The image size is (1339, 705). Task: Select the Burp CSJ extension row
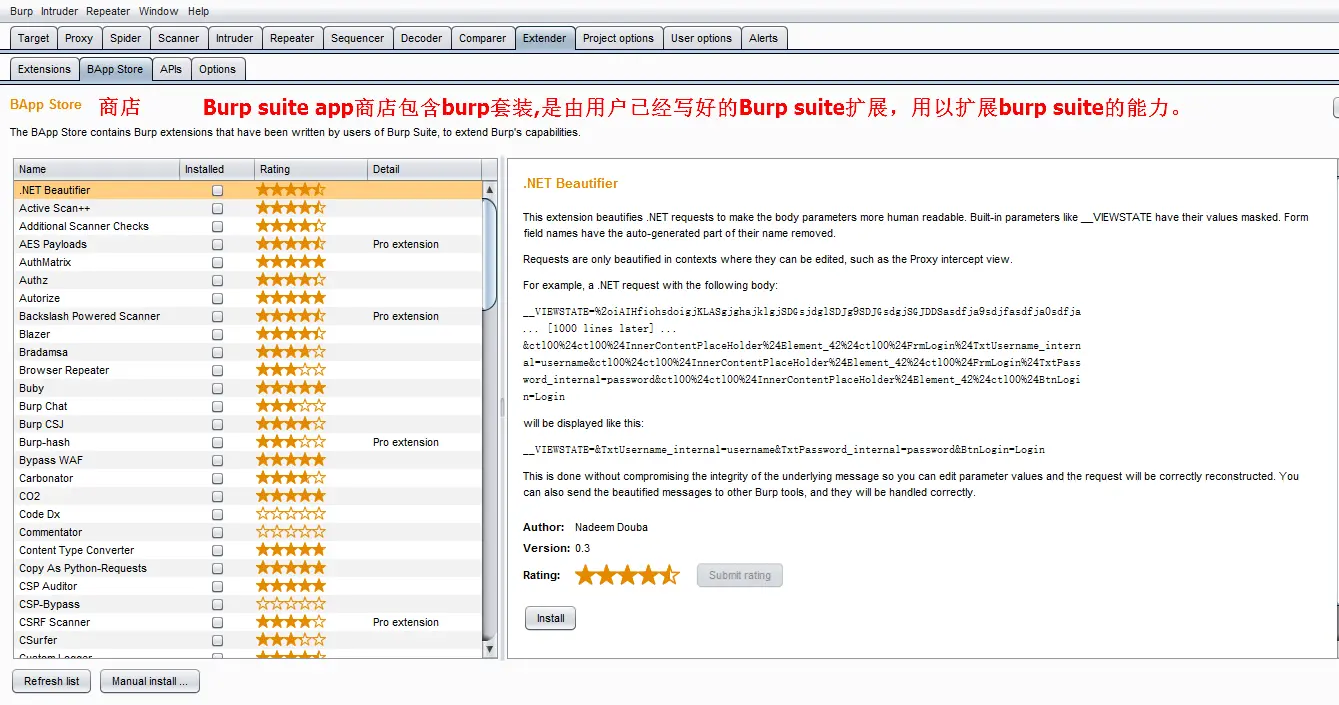(248, 424)
